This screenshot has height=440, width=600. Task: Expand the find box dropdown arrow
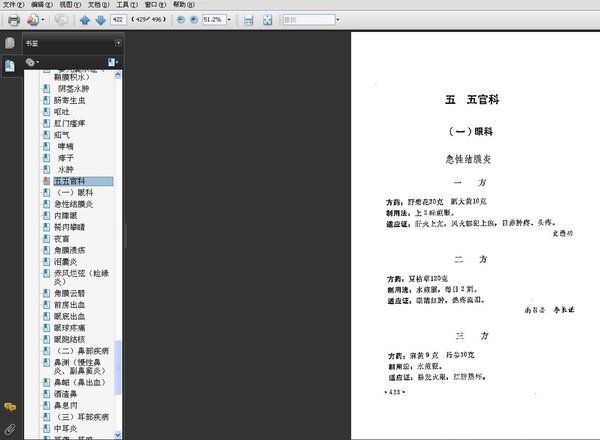pyautogui.click(x=338, y=20)
